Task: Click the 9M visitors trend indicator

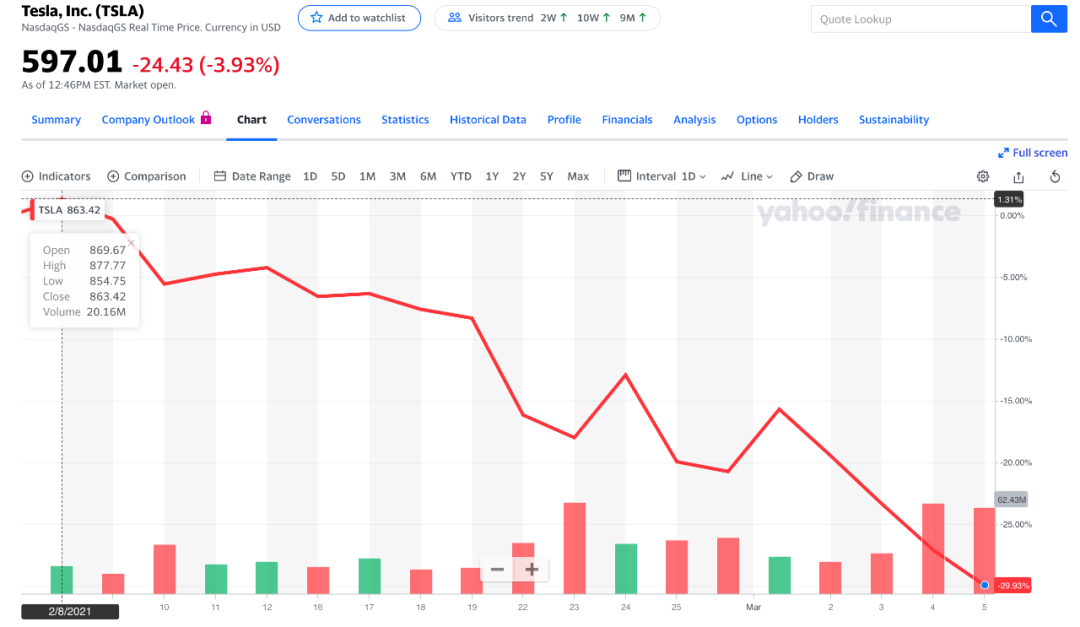Action: click(x=633, y=18)
